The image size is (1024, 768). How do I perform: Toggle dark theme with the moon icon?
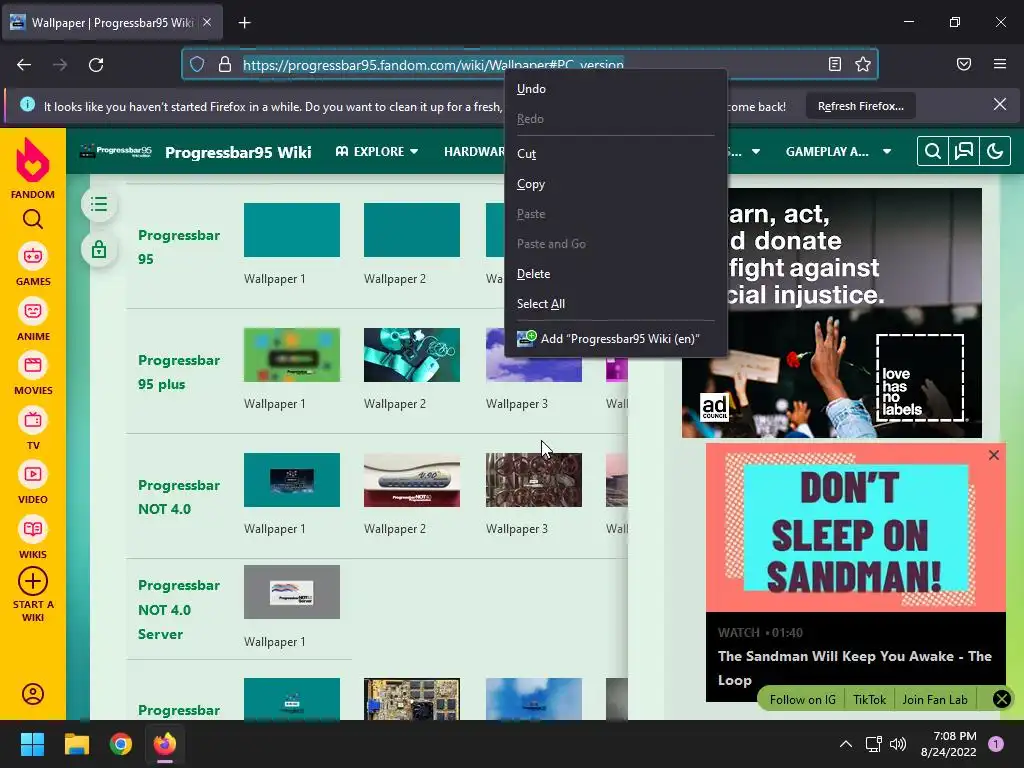pos(995,152)
